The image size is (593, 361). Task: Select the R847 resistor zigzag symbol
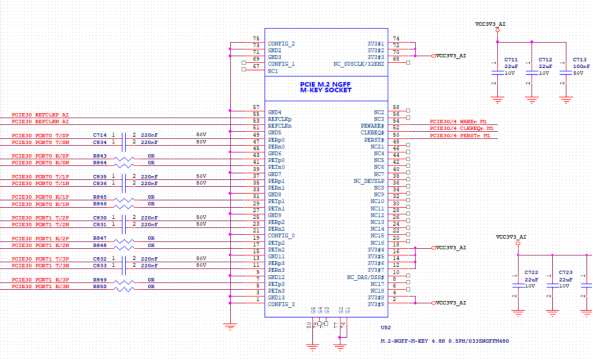[124, 241]
